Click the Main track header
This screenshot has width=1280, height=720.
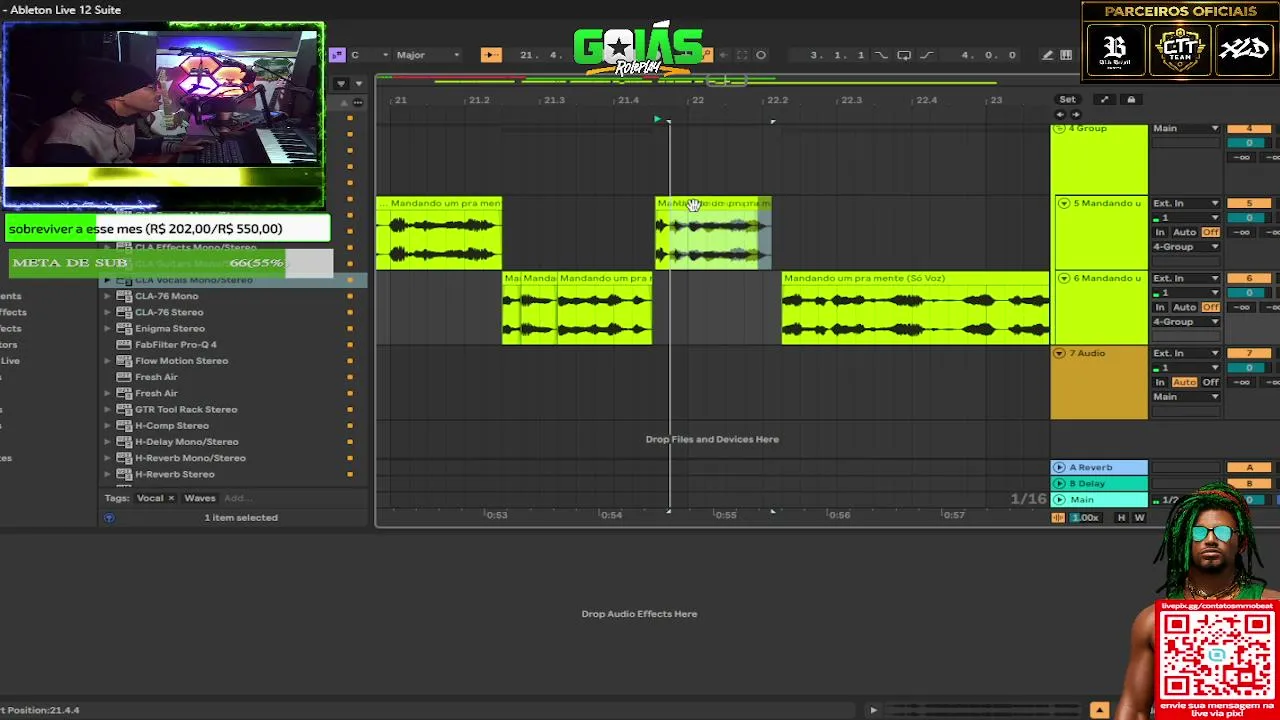pos(1099,500)
